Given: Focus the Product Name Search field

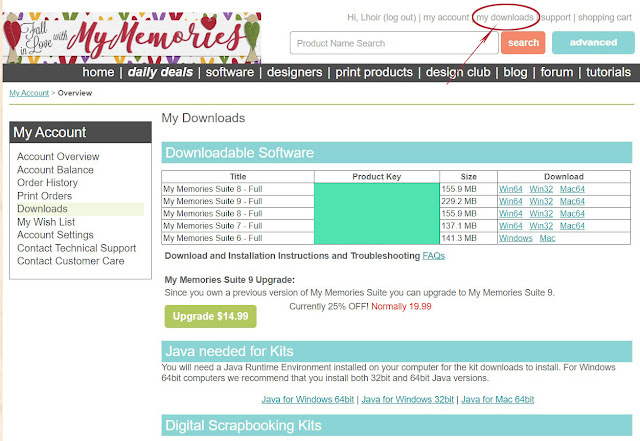Looking at the screenshot, I should pyautogui.click(x=394, y=43).
